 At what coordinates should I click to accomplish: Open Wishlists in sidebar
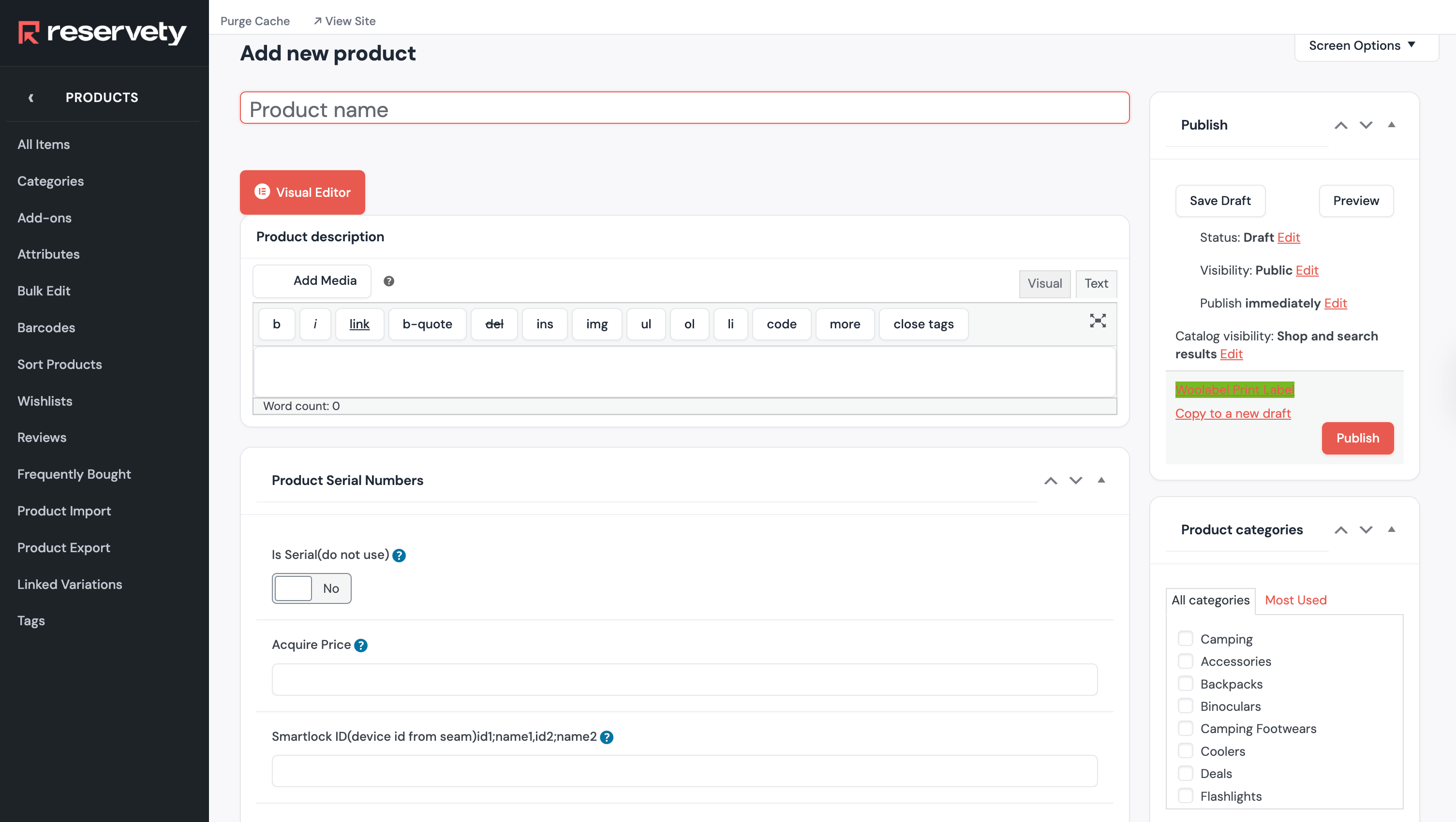coord(45,401)
